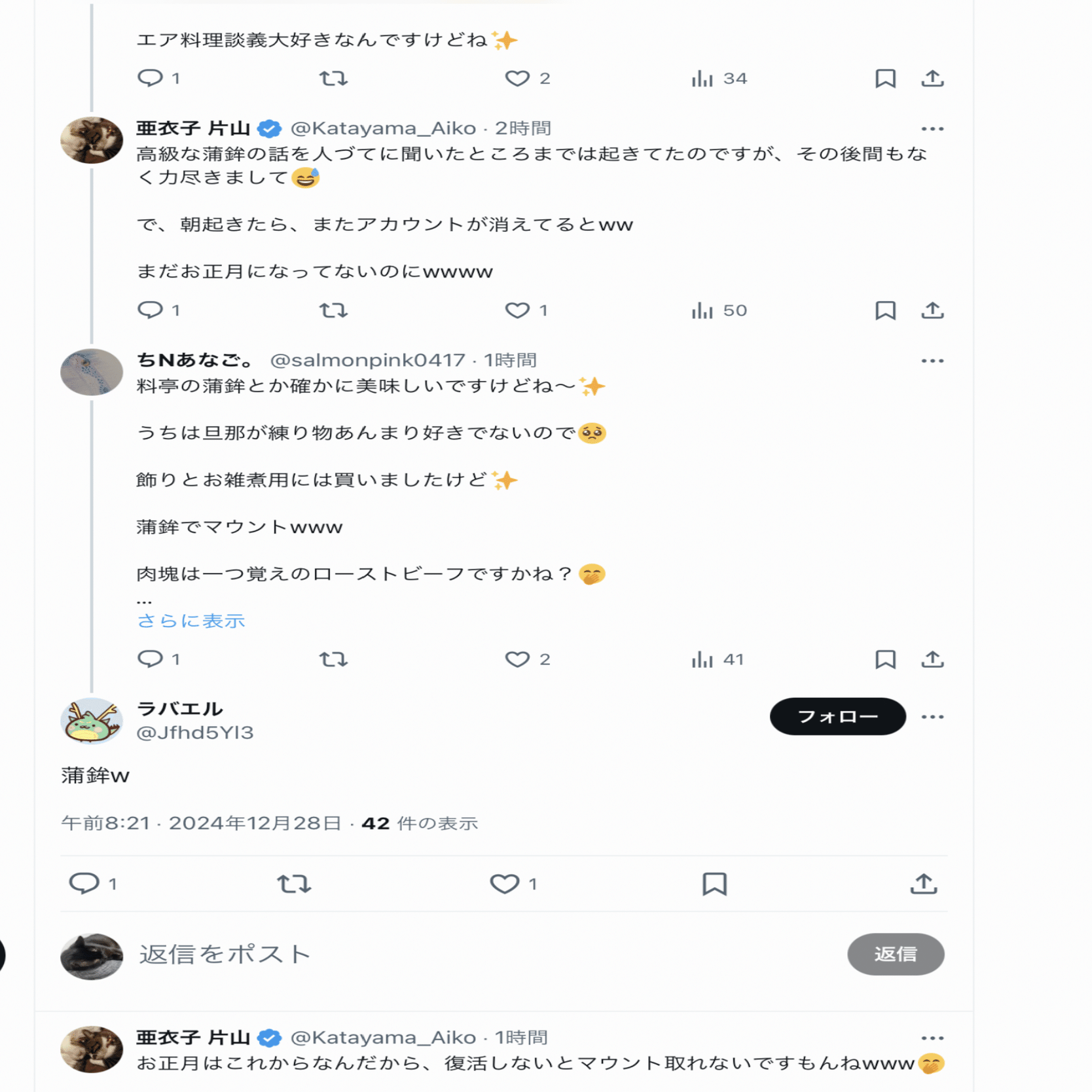Open ラバエル's dragon avatar
This screenshot has width=1092, height=1092.
(92, 721)
